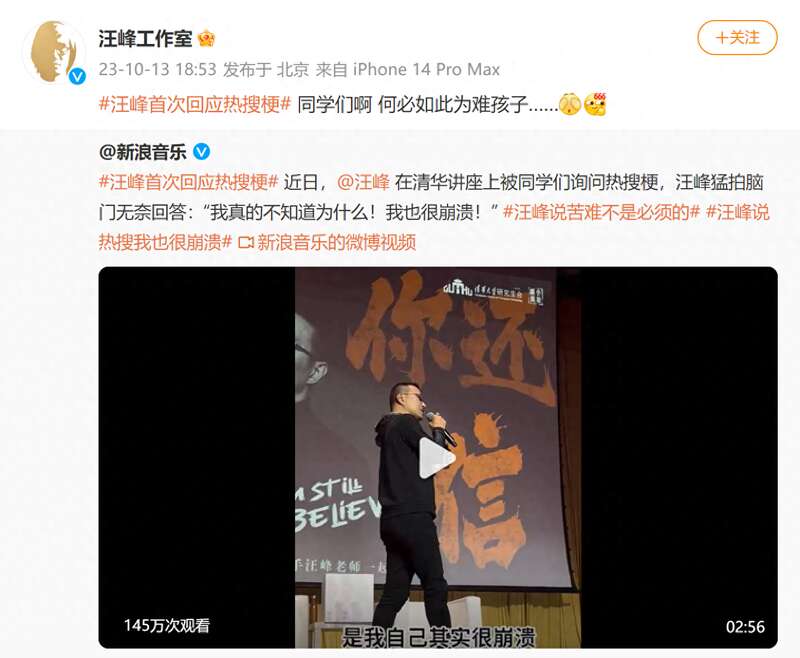Click the crown membership icon beside 汪峰工作室
The width and height of the screenshot is (800, 658).
[206, 39]
